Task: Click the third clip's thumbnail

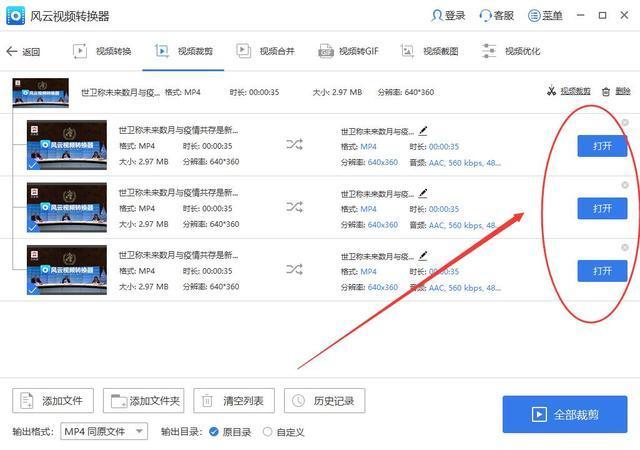Action: pyautogui.click(x=67, y=270)
